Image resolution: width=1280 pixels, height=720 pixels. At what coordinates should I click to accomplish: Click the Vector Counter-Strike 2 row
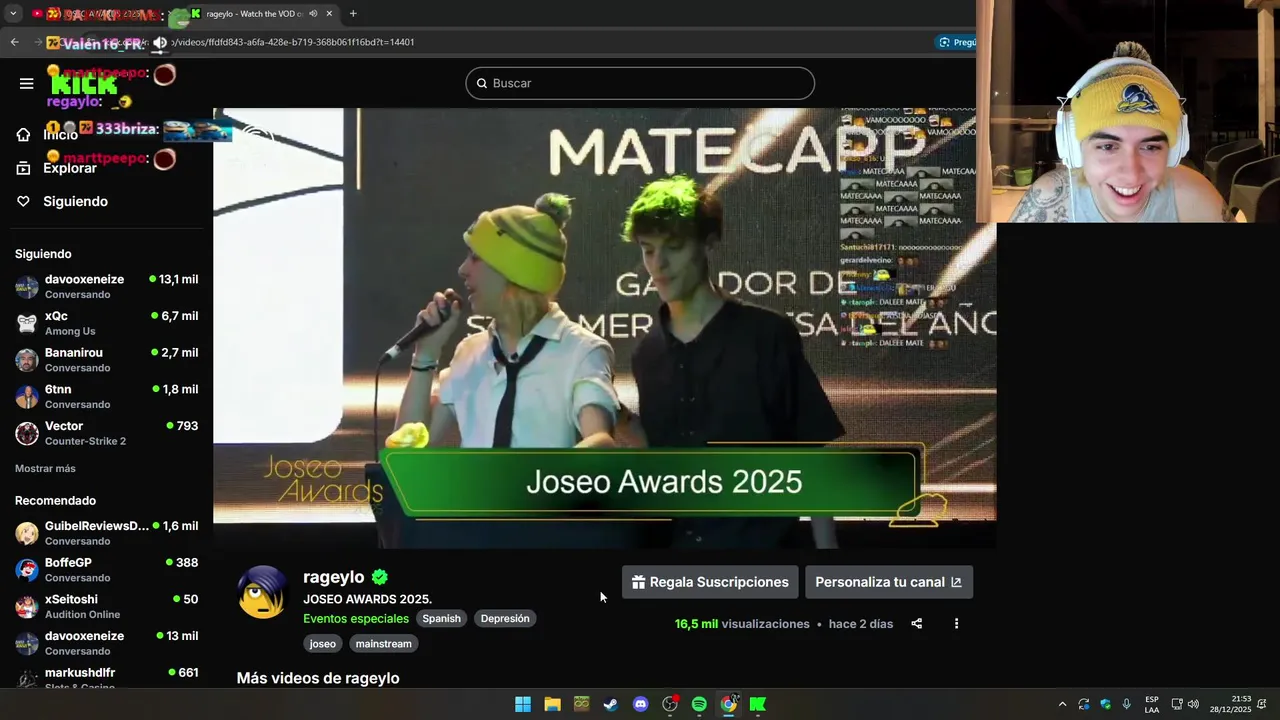pyautogui.click(x=106, y=433)
